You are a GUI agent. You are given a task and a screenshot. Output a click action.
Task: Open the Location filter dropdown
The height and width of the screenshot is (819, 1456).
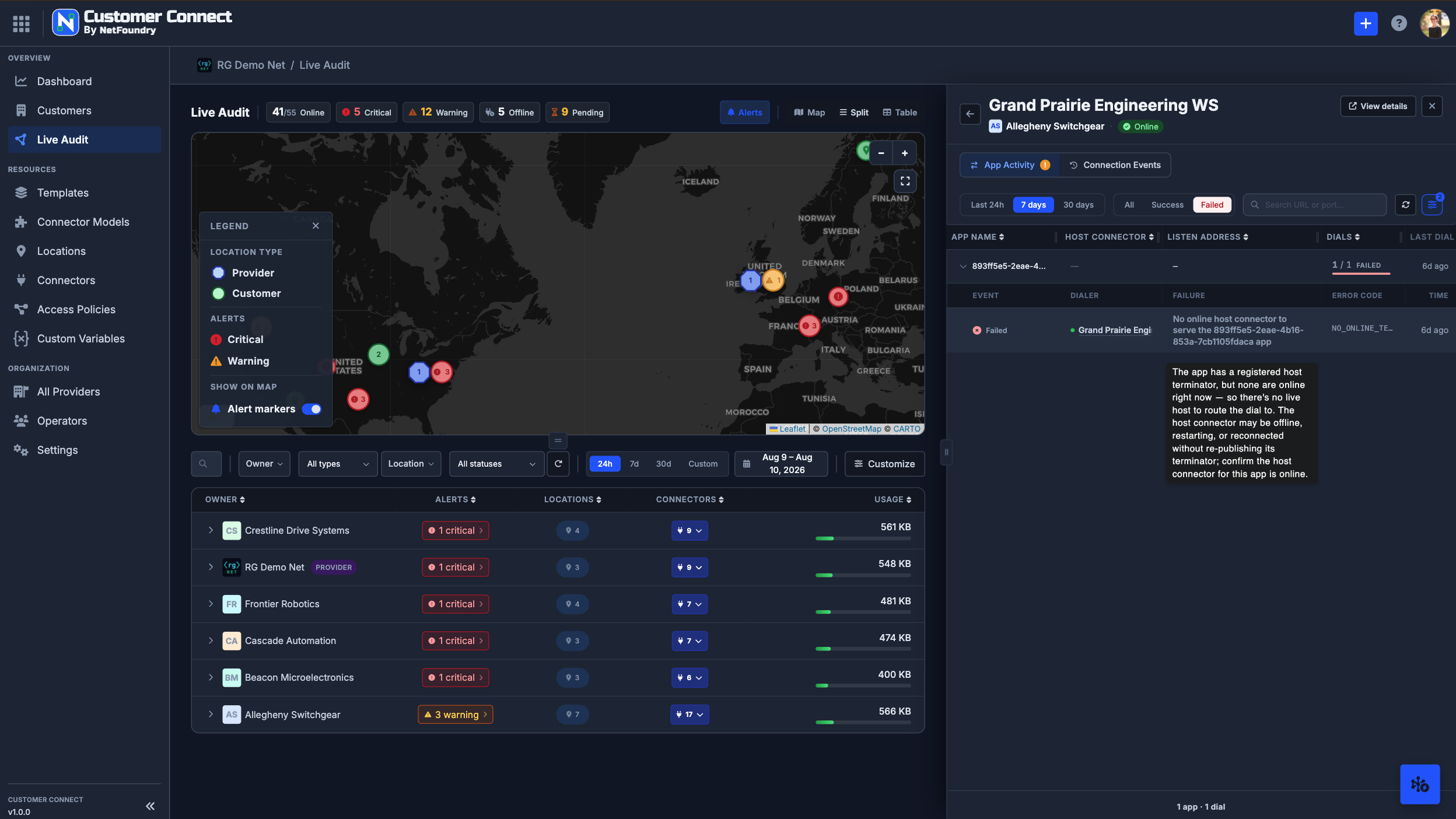(411, 464)
